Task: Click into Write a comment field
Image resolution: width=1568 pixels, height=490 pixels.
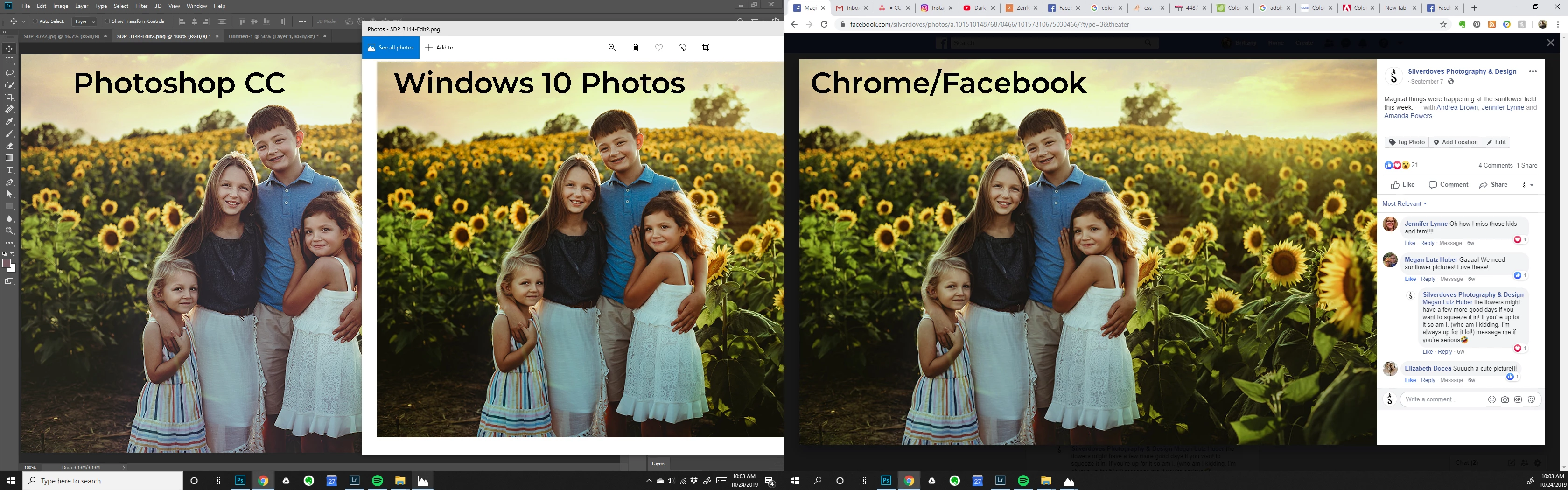Action: (x=1443, y=400)
